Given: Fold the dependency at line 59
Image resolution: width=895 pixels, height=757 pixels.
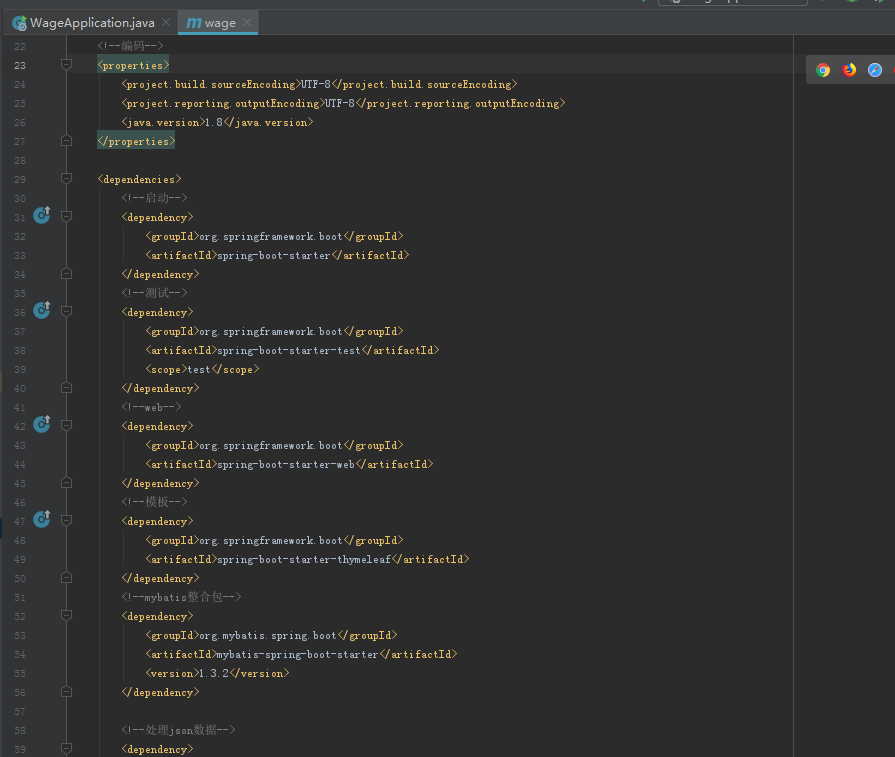Looking at the screenshot, I should click(x=66, y=748).
